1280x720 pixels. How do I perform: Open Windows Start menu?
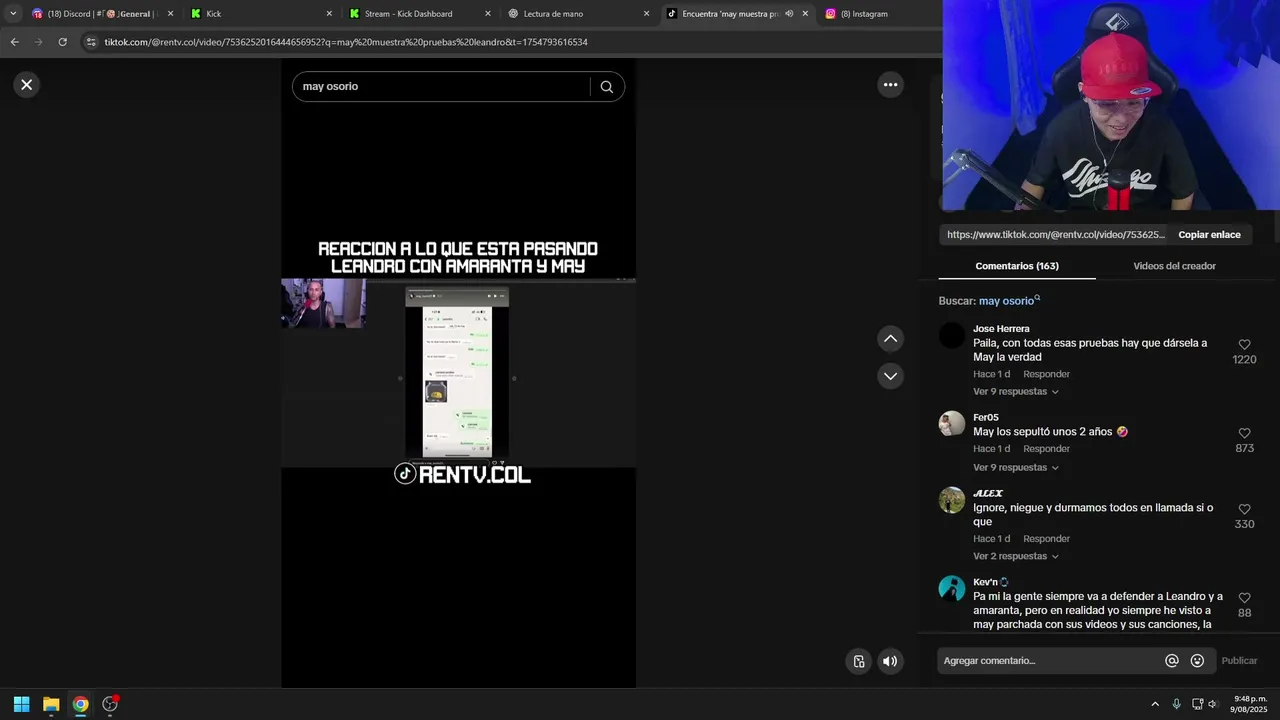pos(21,704)
